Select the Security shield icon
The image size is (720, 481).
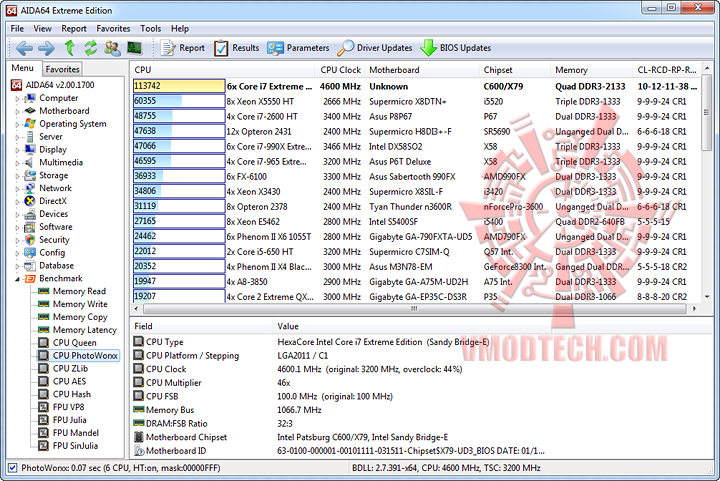(x=30, y=240)
